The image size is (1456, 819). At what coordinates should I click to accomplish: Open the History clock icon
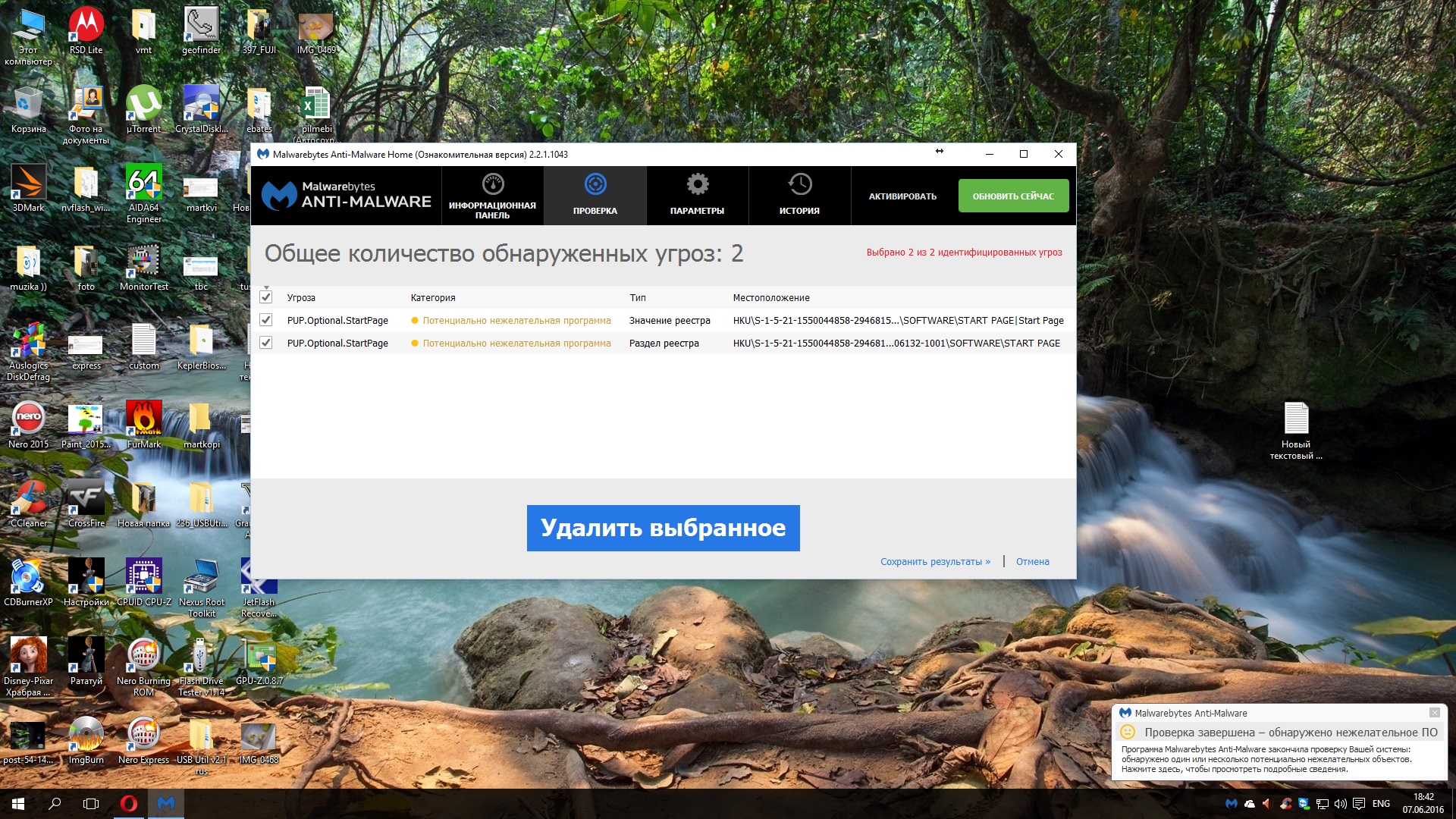pos(799,184)
